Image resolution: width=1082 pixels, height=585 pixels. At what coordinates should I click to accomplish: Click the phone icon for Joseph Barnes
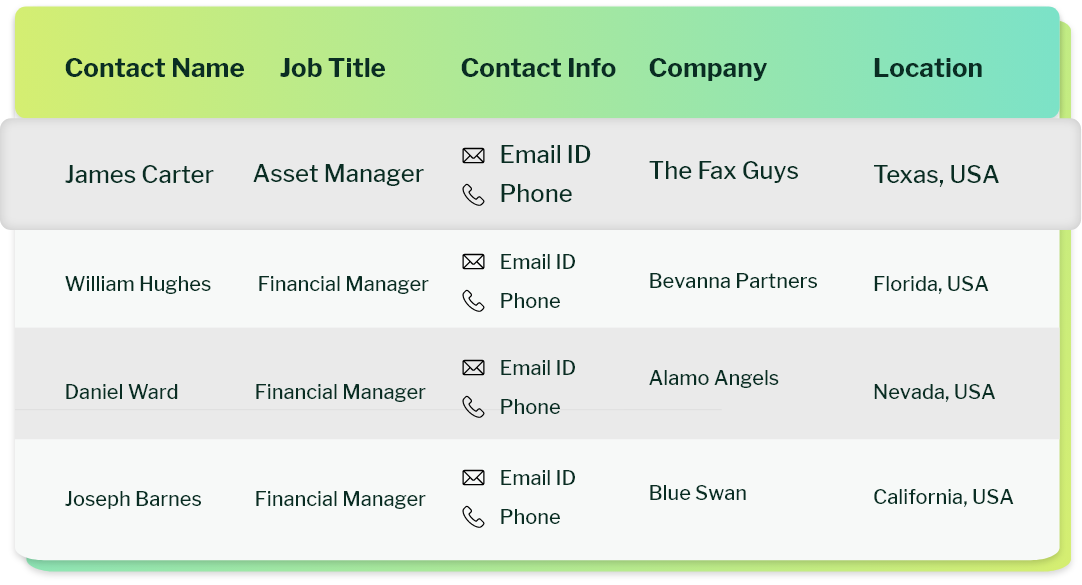[x=473, y=517]
